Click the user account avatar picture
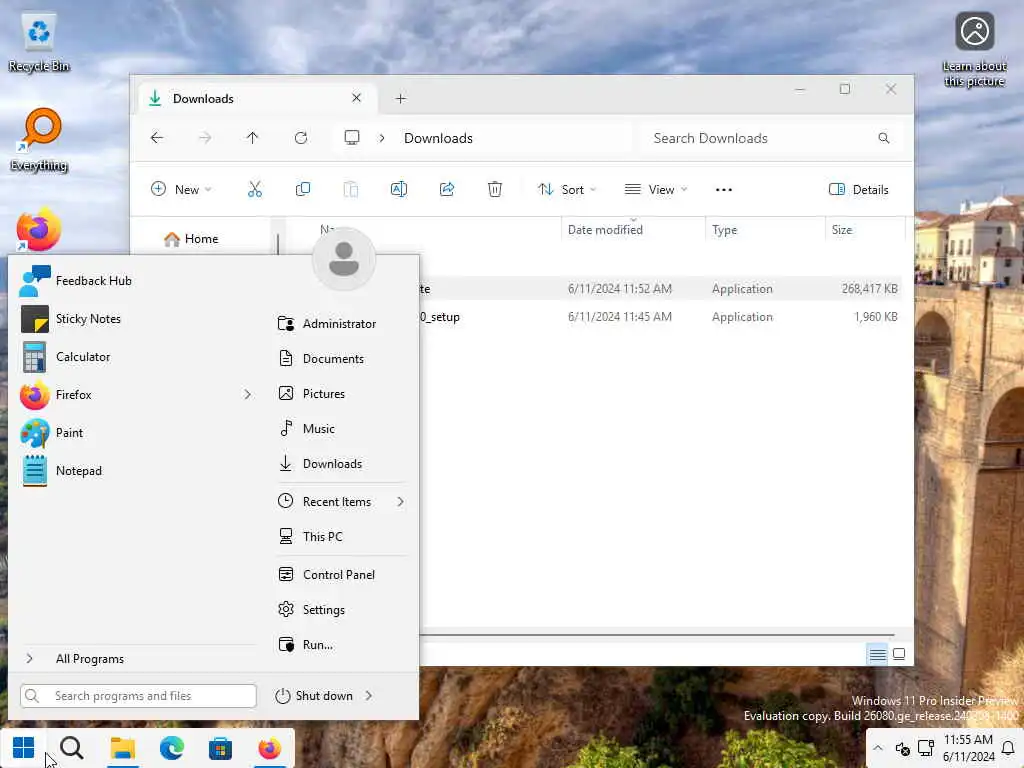This screenshot has width=1024, height=768. tap(344, 259)
